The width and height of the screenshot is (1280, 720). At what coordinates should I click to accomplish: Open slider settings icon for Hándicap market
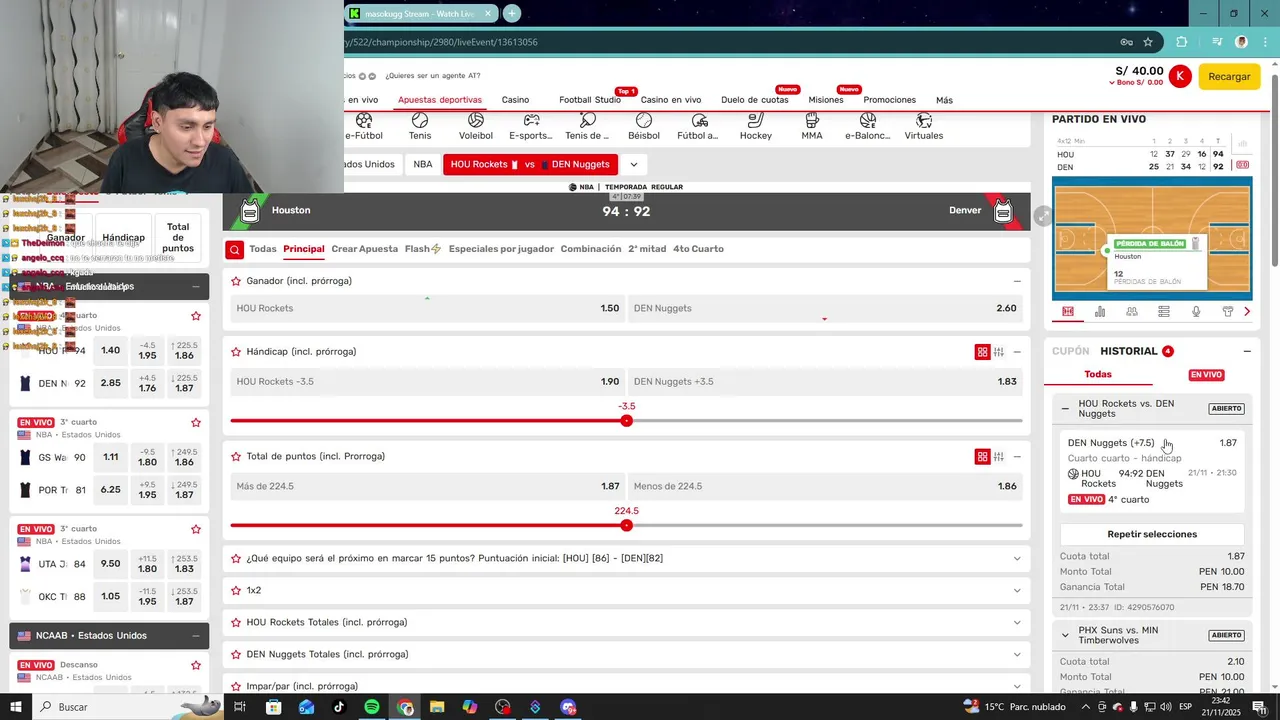pyautogui.click(x=999, y=352)
